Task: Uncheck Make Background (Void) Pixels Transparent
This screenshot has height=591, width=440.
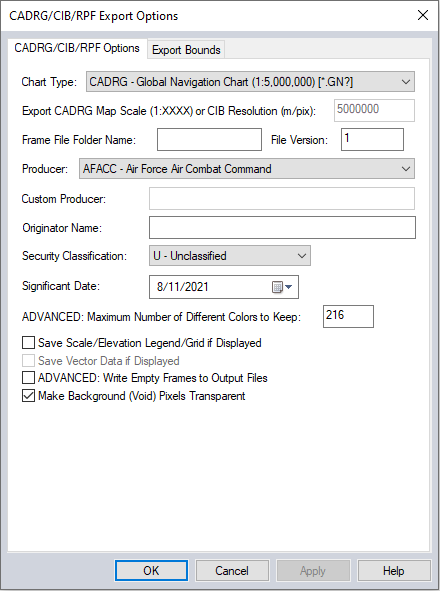Action: (28, 396)
